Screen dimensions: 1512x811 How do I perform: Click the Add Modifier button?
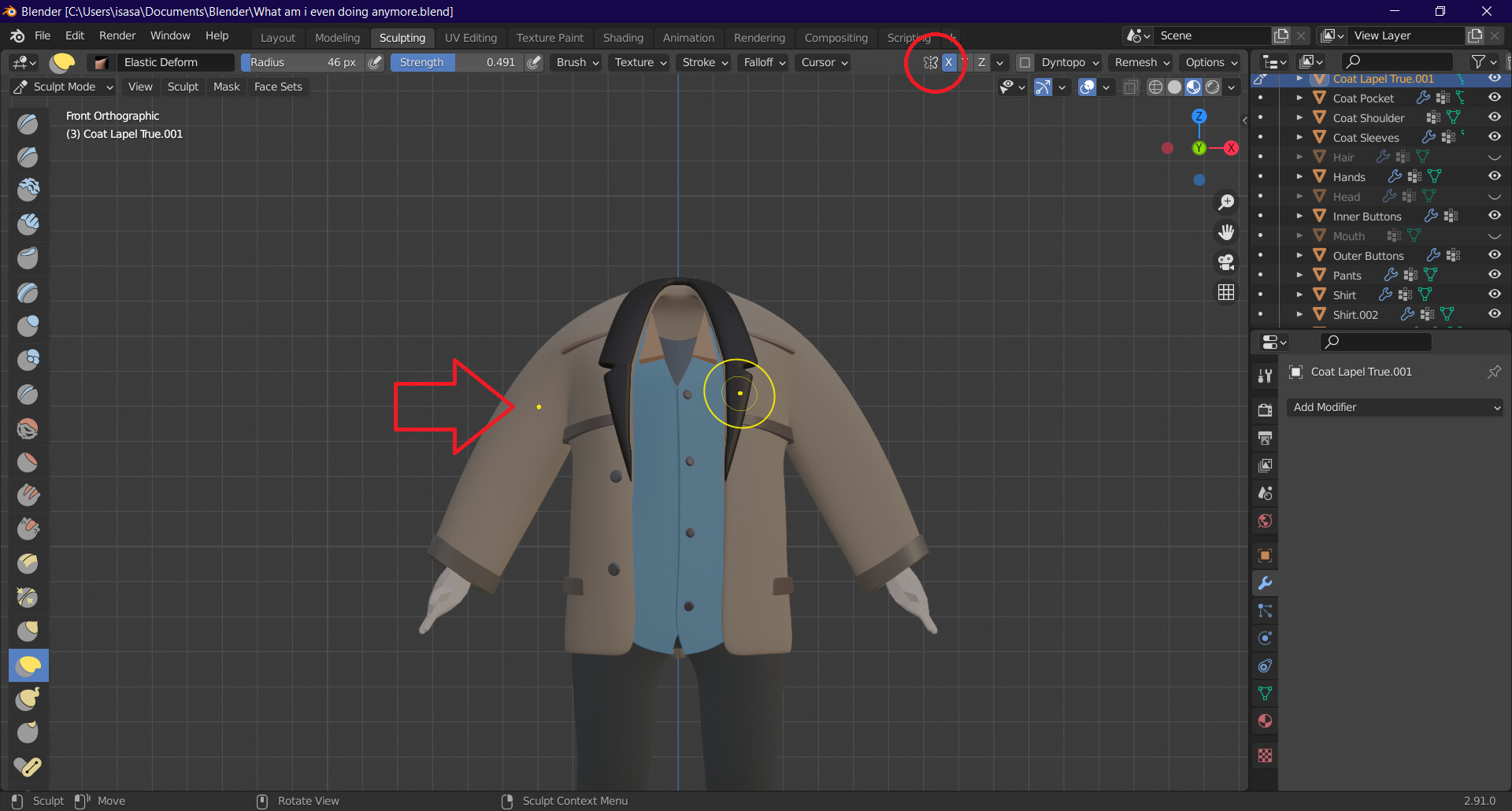pos(1394,407)
